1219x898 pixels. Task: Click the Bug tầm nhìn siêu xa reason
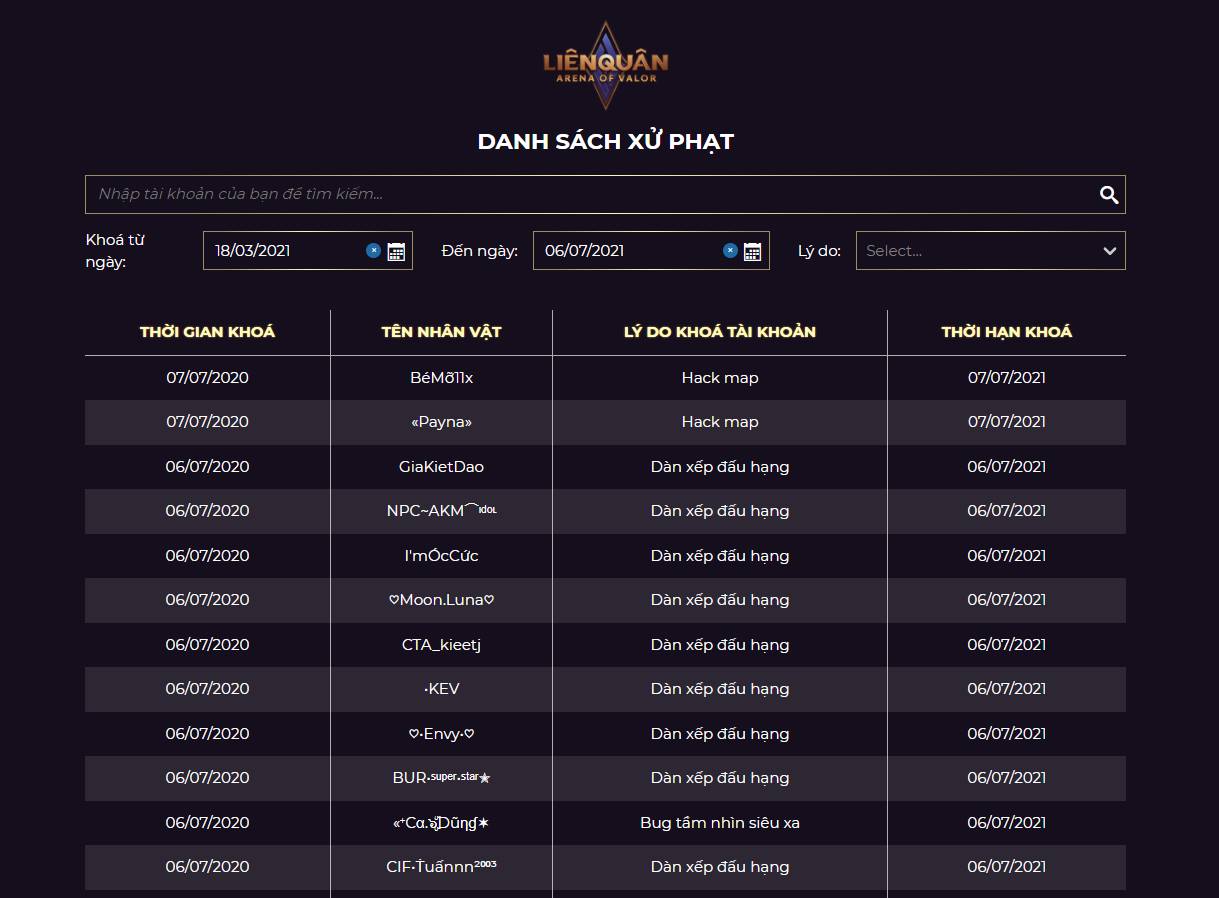(x=720, y=823)
